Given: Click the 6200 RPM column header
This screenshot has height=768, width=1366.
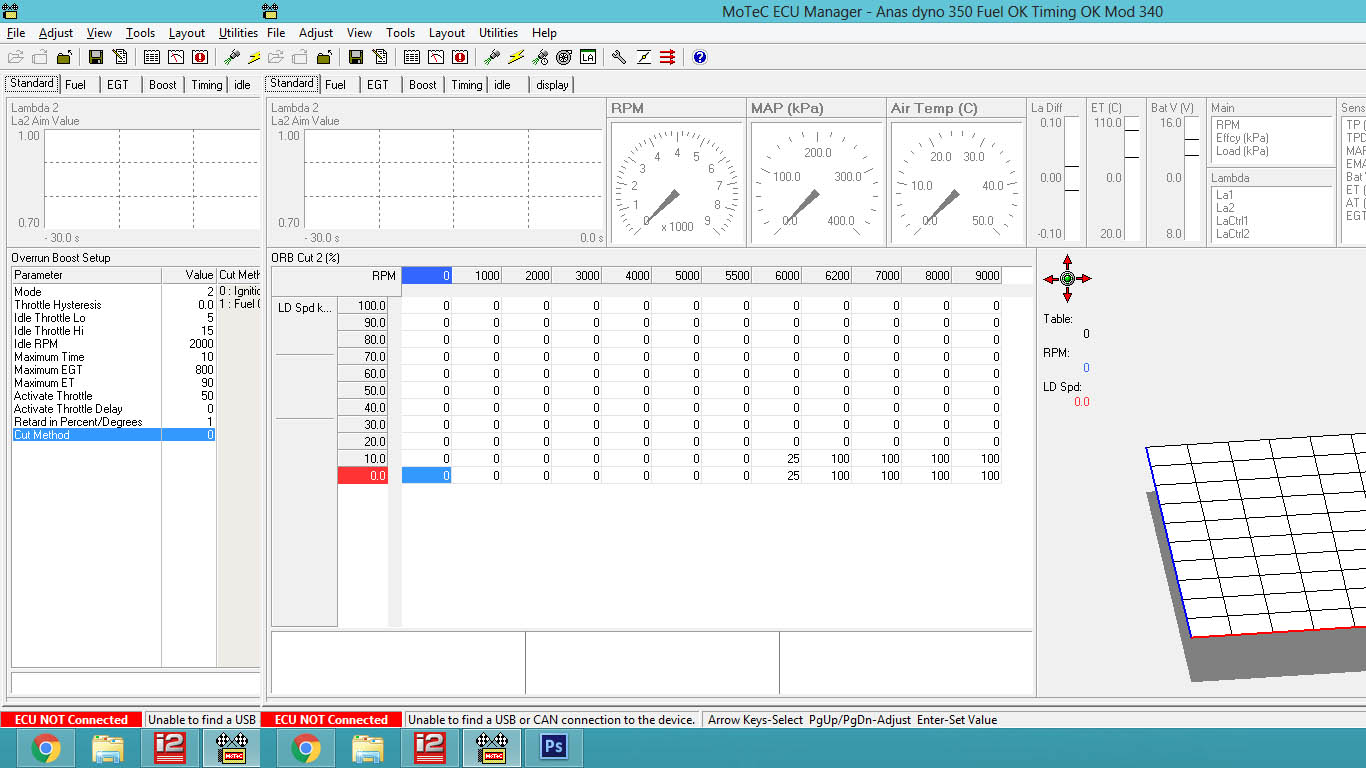Looking at the screenshot, I should 827,276.
